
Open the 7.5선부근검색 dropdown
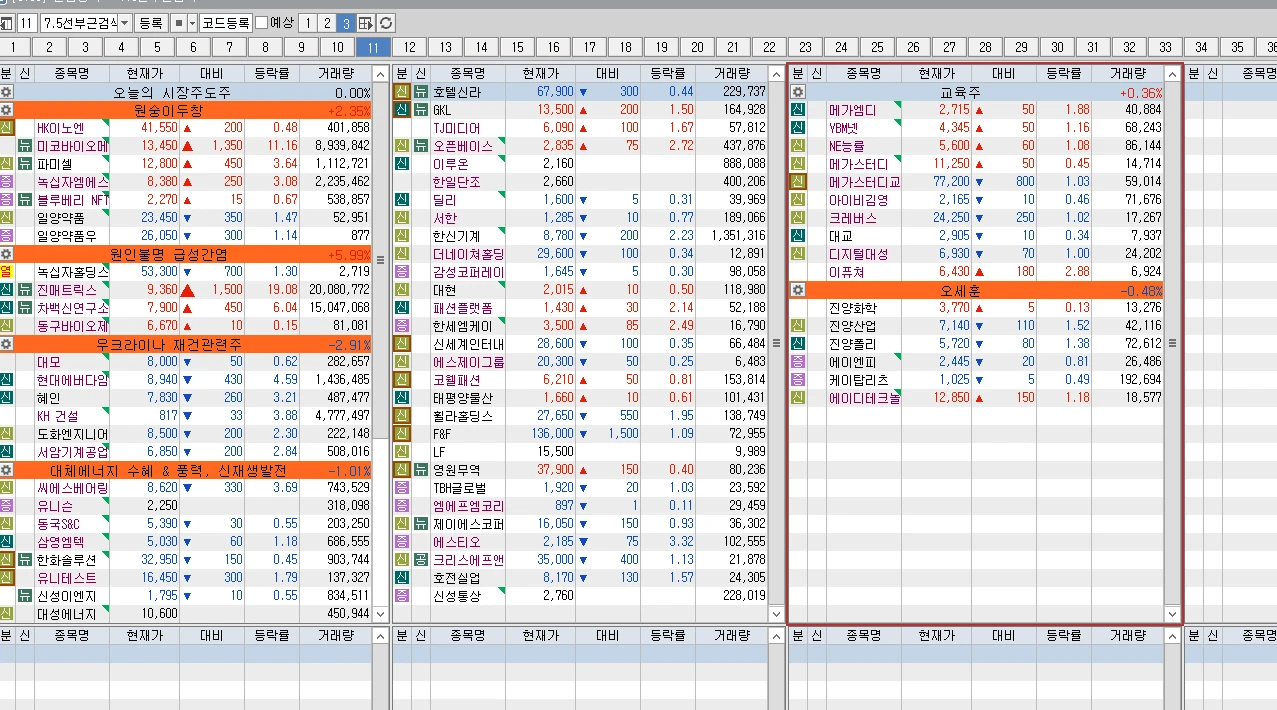coord(125,22)
